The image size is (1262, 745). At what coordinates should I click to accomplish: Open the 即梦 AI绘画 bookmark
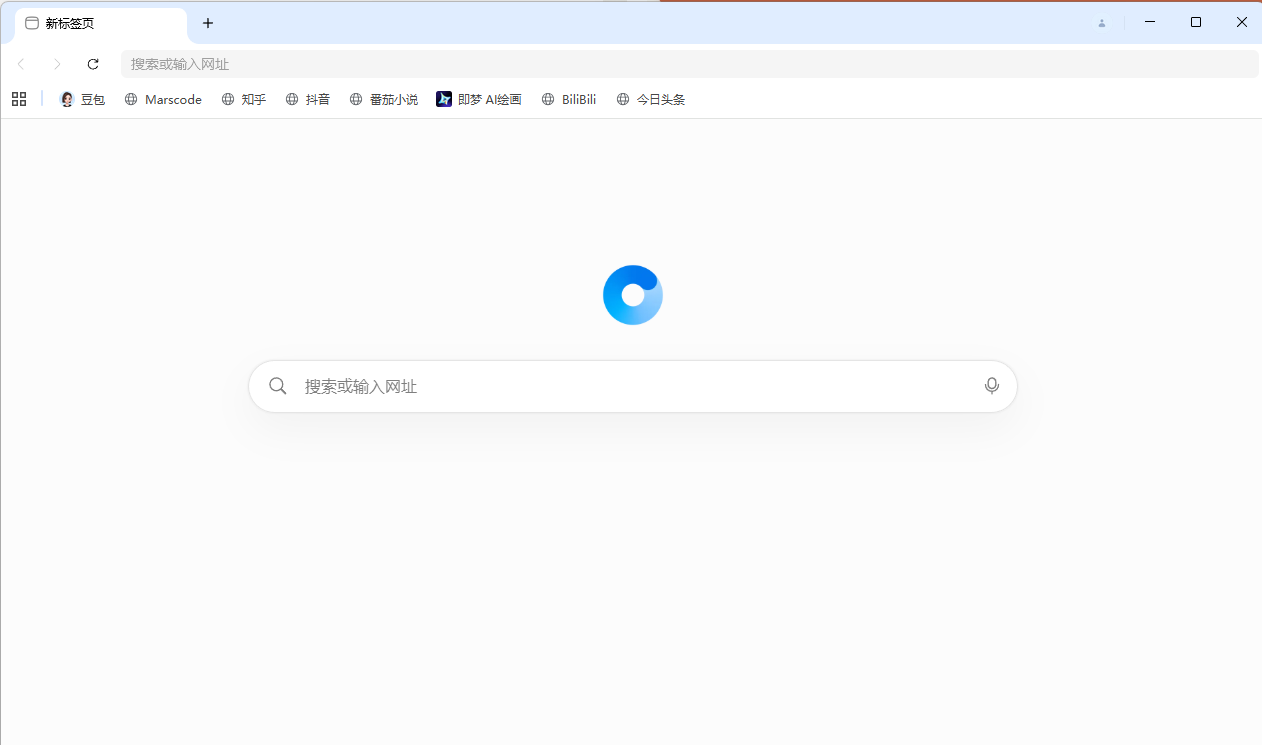[x=479, y=99]
